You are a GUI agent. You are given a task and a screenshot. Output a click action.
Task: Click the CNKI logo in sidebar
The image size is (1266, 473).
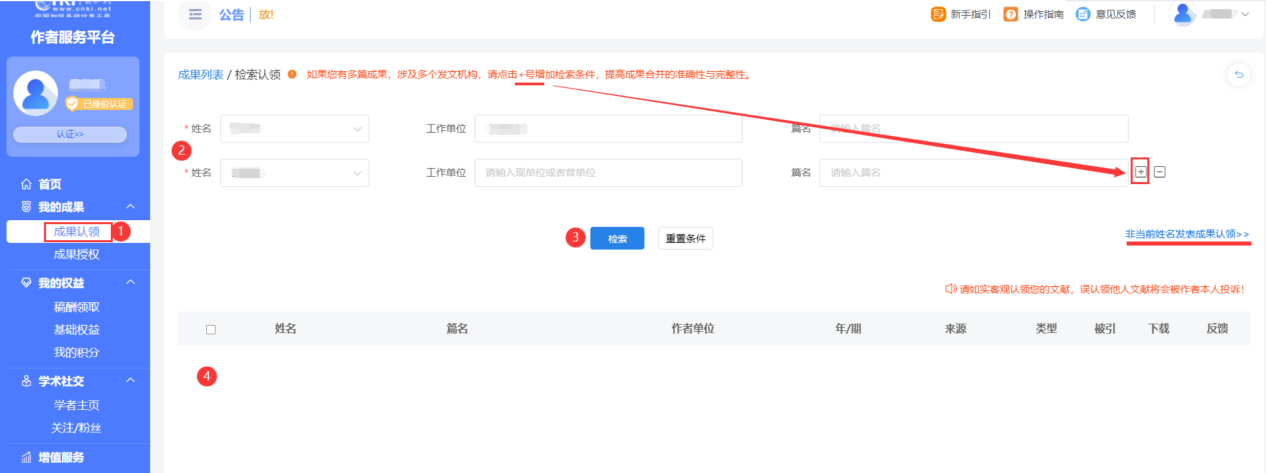(75, 8)
